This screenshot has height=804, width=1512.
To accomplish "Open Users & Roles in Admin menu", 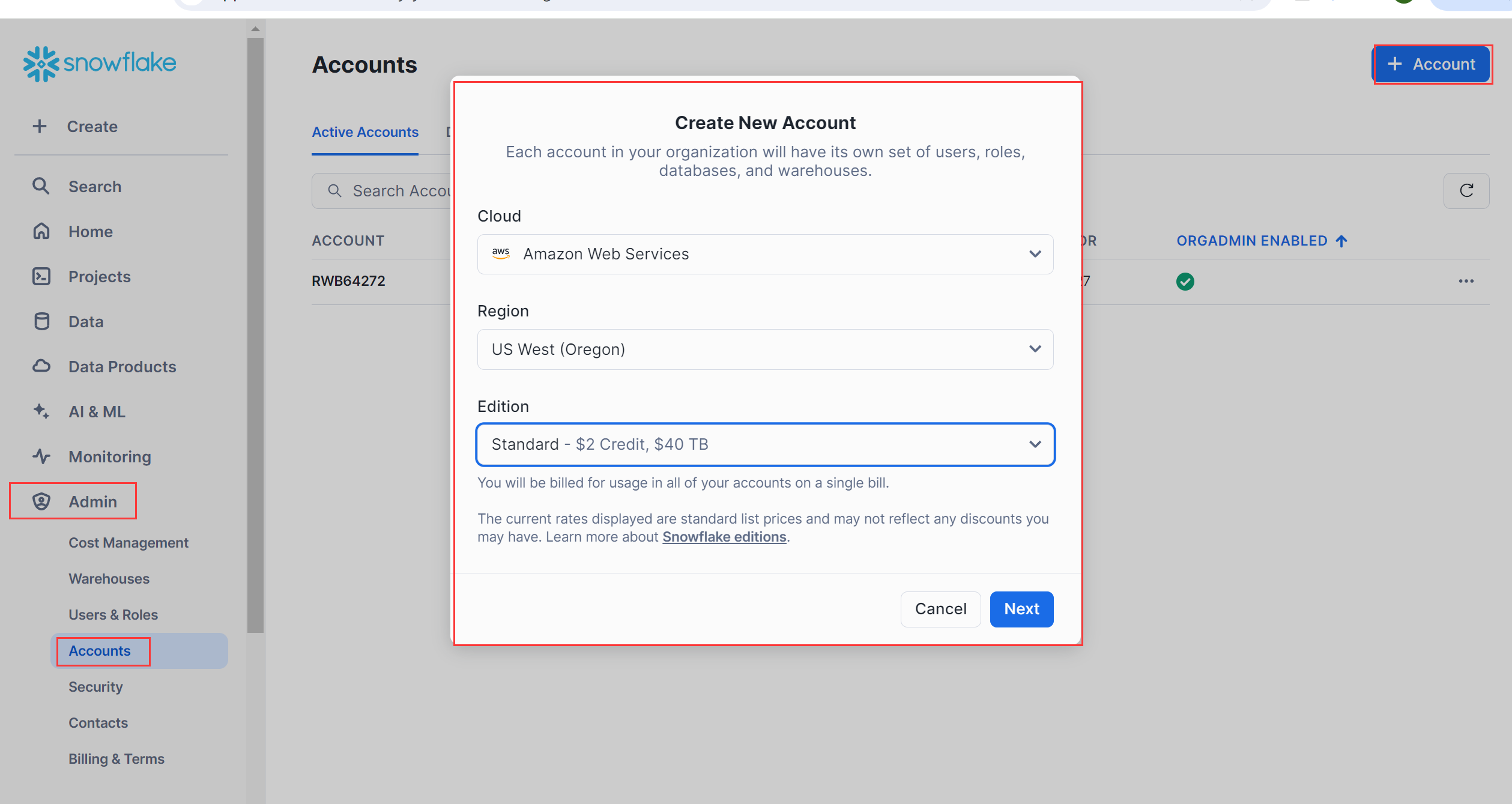I will (x=113, y=614).
